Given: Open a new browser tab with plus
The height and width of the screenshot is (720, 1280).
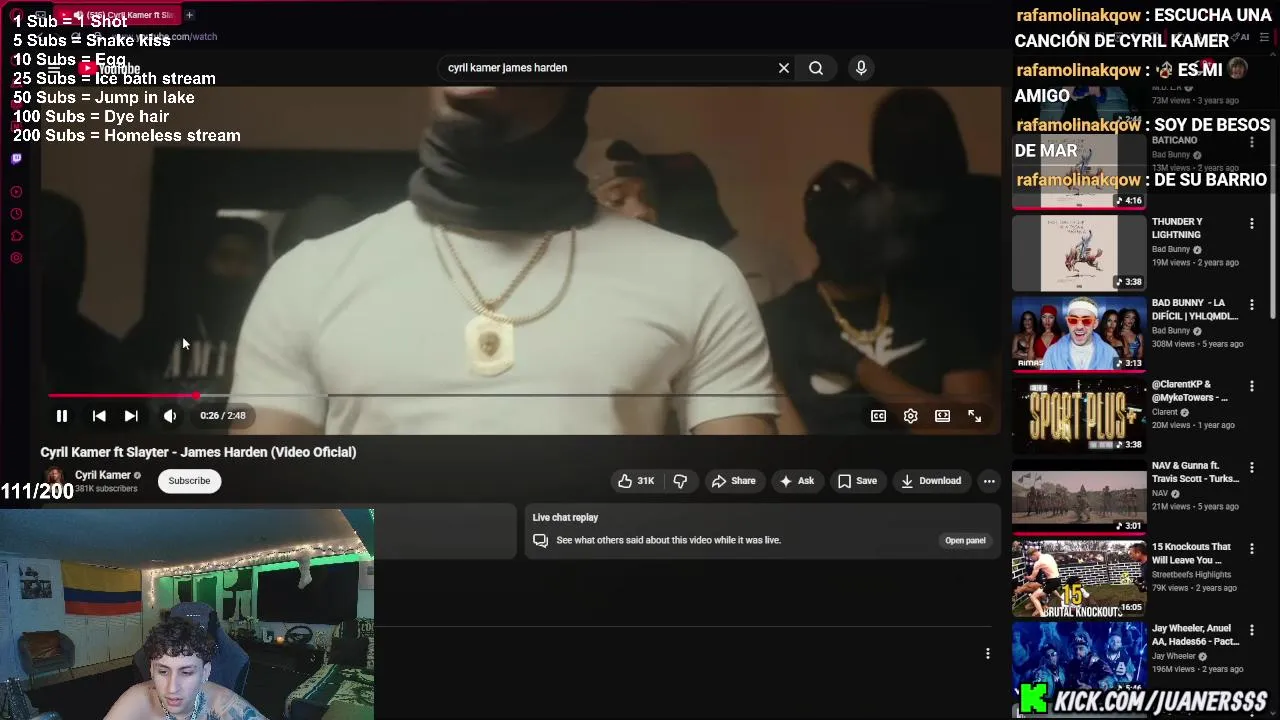Looking at the screenshot, I should [189, 15].
